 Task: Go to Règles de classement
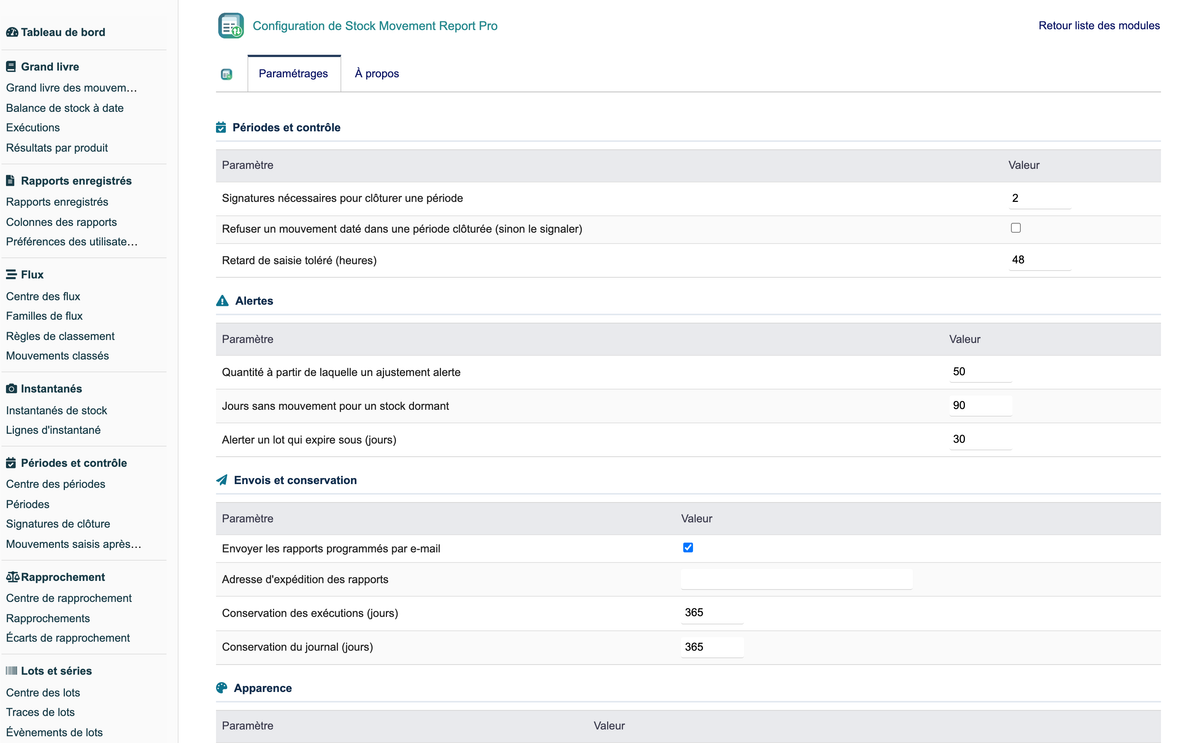pos(60,336)
